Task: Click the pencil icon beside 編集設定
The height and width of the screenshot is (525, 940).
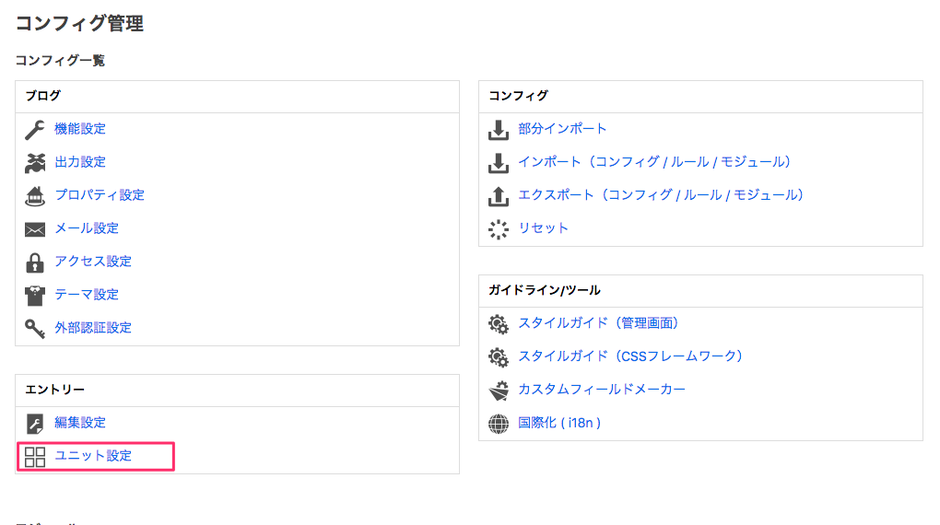Action: pyautogui.click(x=35, y=423)
